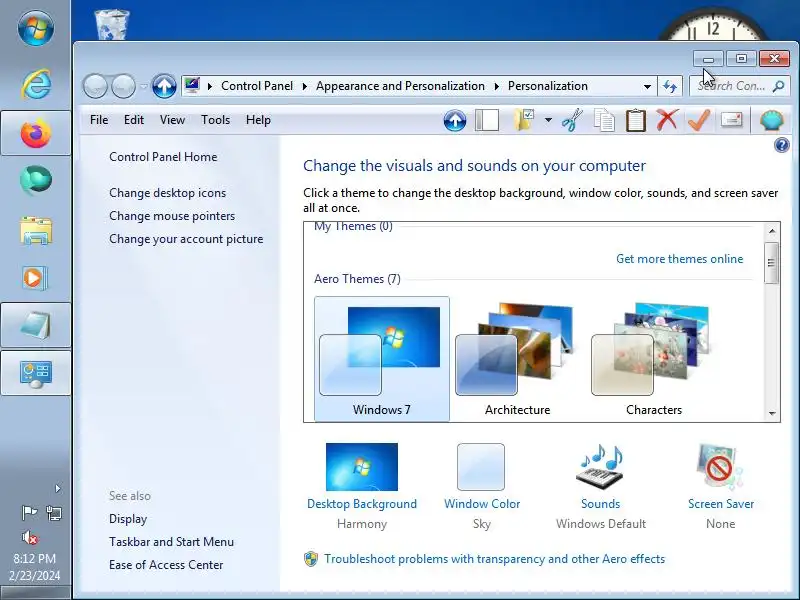Open Taskbar and Start Menu link
The width and height of the screenshot is (800, 600).
(x=171, y=542)
